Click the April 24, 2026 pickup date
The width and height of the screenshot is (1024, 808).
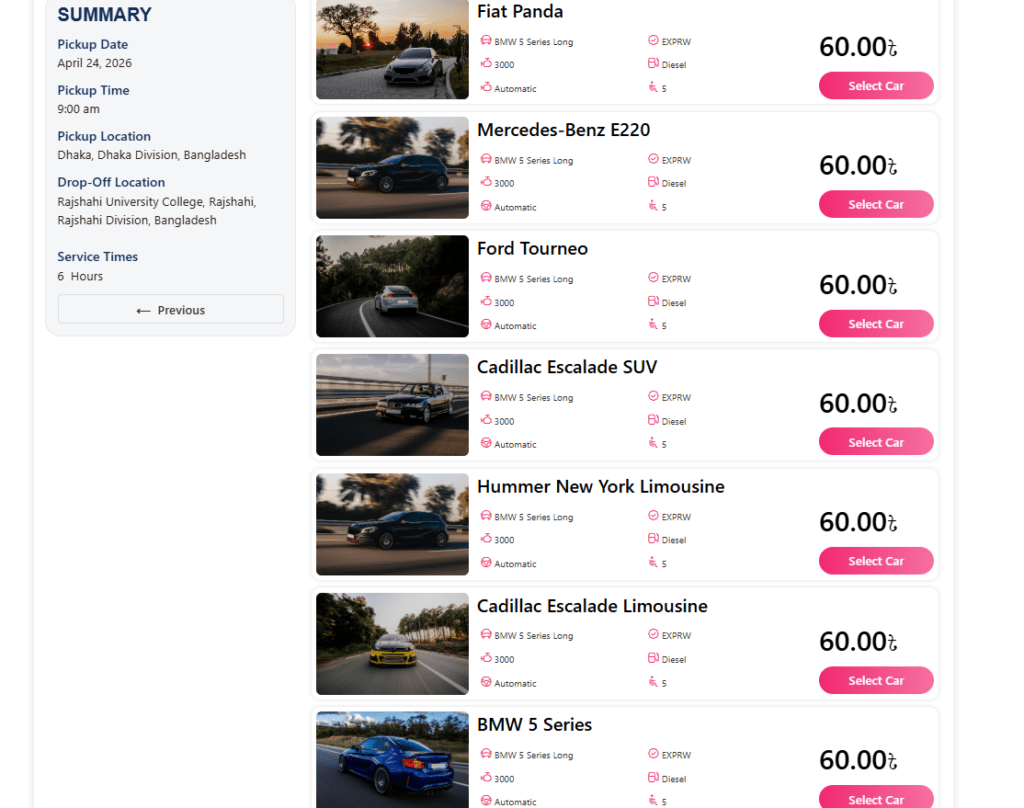click(95, 63)
